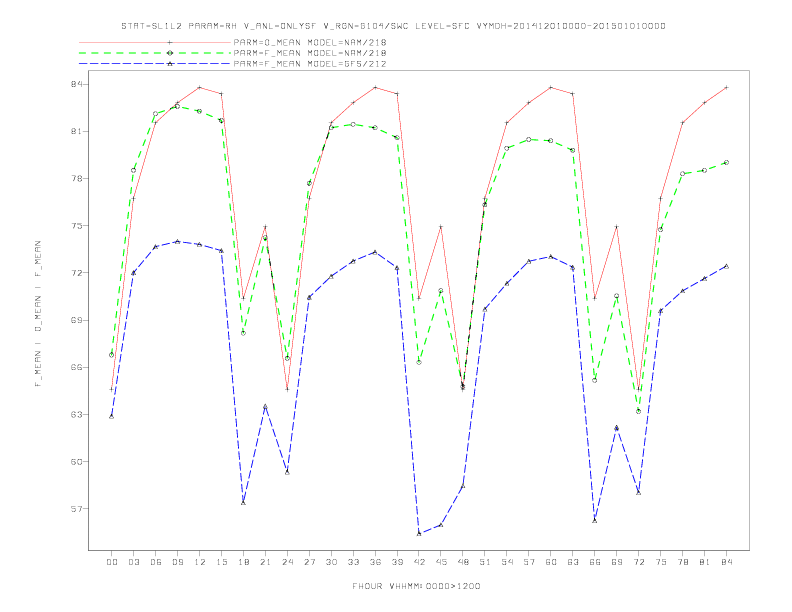Screen dimensions: 792x612
Task: Click x-axis forecast hour label 45
Action: [x=441, y=562]
